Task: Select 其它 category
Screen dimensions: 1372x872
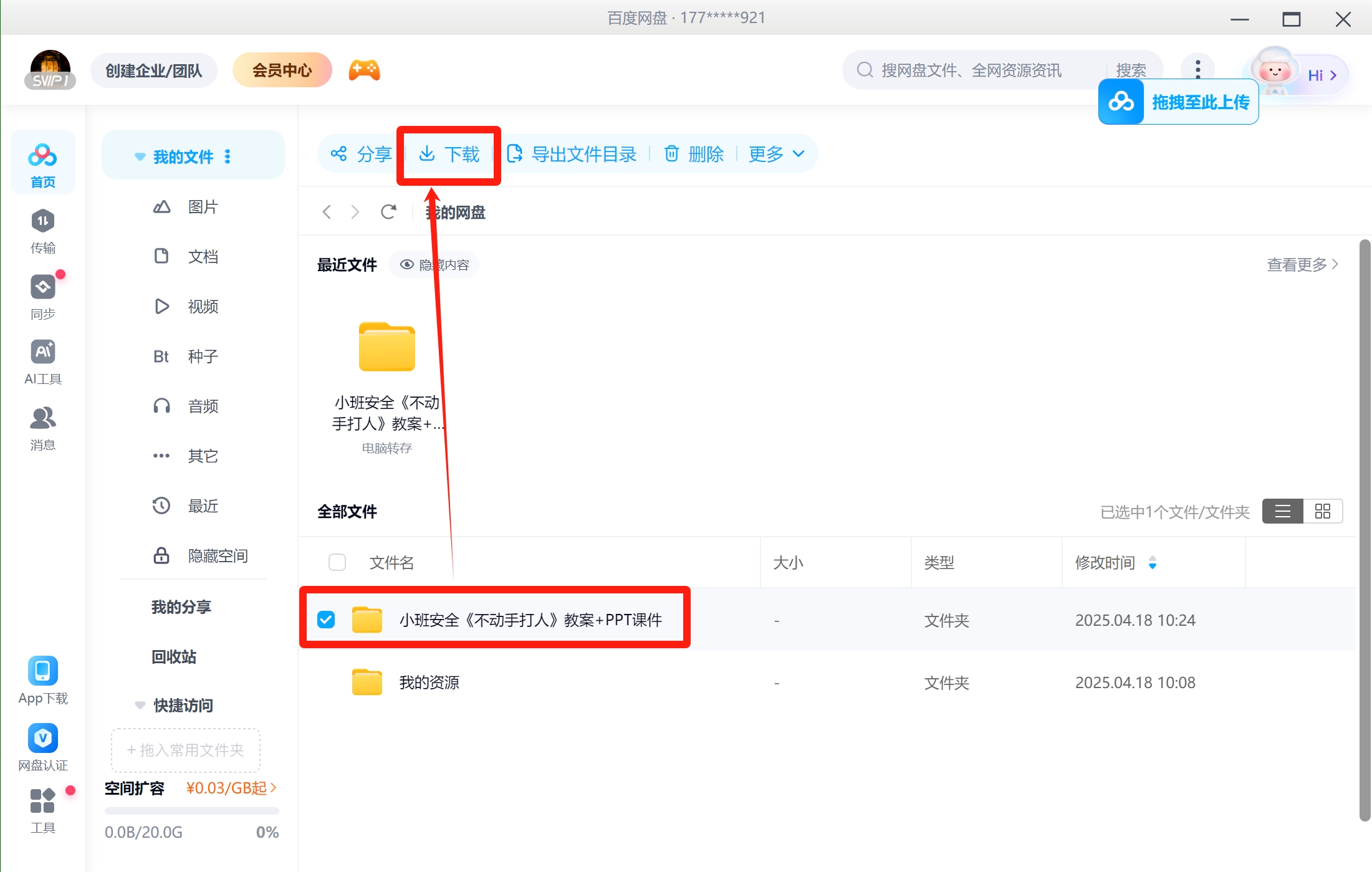Action: 187,456
